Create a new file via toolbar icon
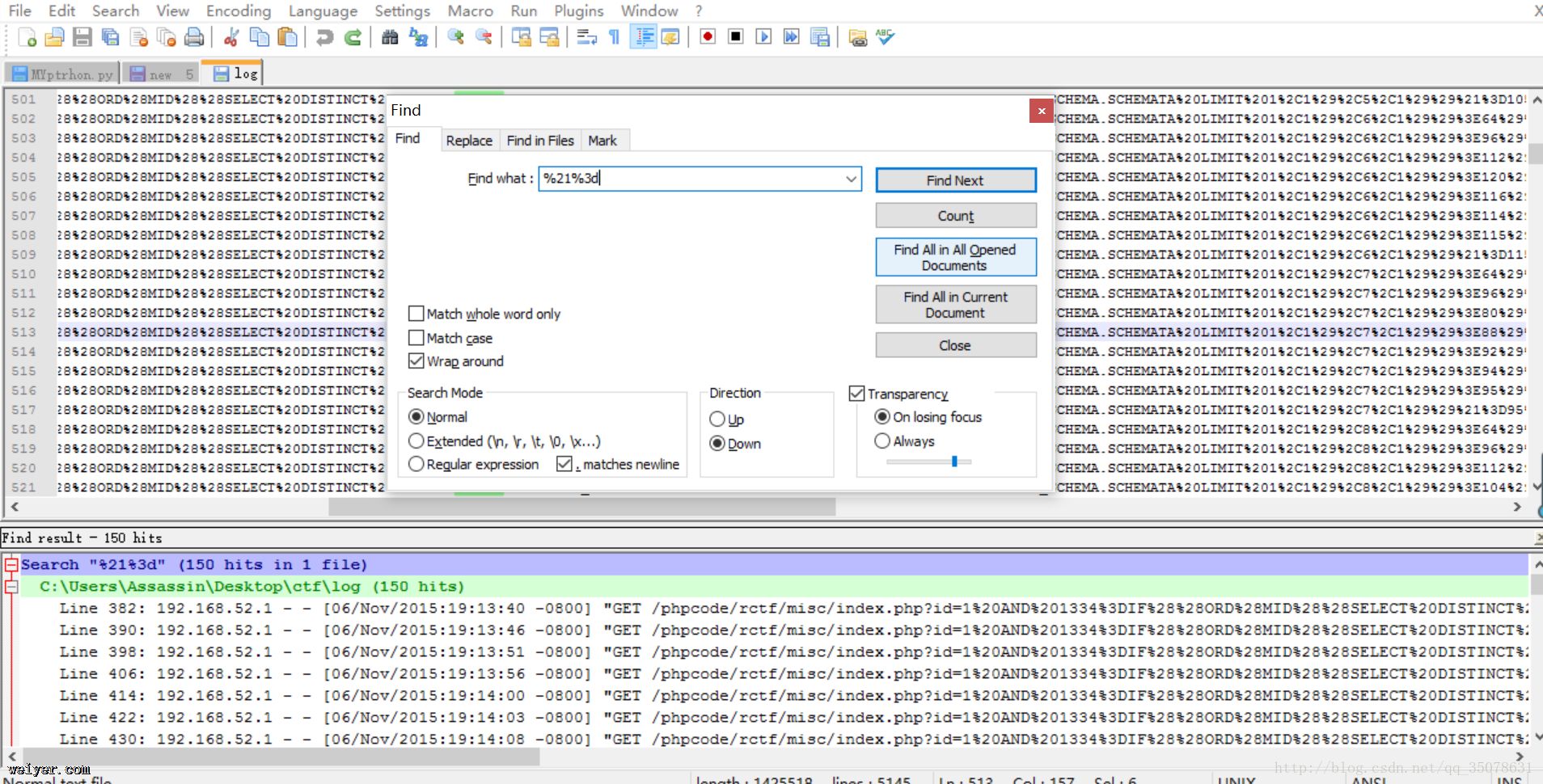Viewport: 1543px width, 784px height. pyautogui.click(x=27, y=37)
